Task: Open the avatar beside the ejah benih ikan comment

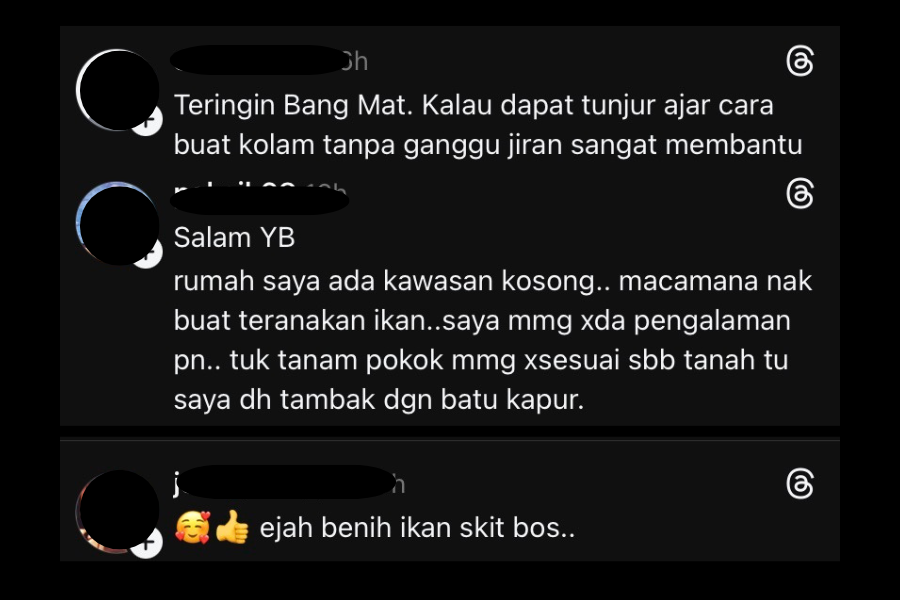Action: [118, 511]
